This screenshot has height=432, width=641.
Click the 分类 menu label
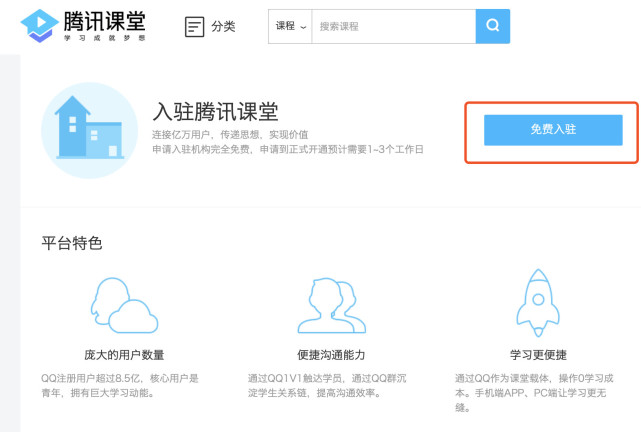[x=223, y=27]
